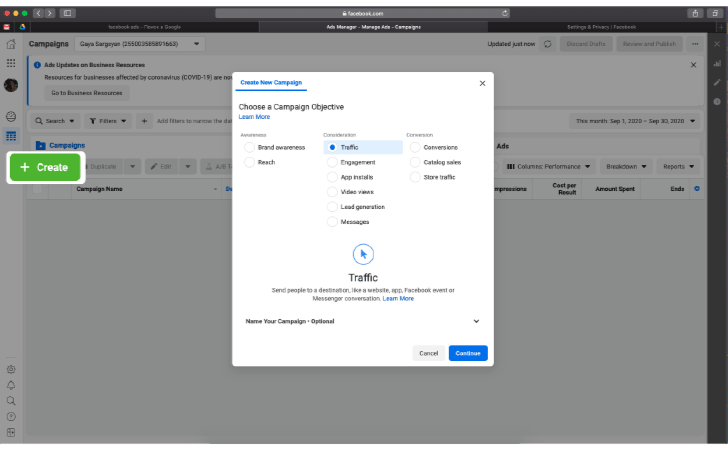Image resolution: width=728 pixels, height=450 pixels.
Task: Click the Cancel button in the dialog
Action: [429, 353]
